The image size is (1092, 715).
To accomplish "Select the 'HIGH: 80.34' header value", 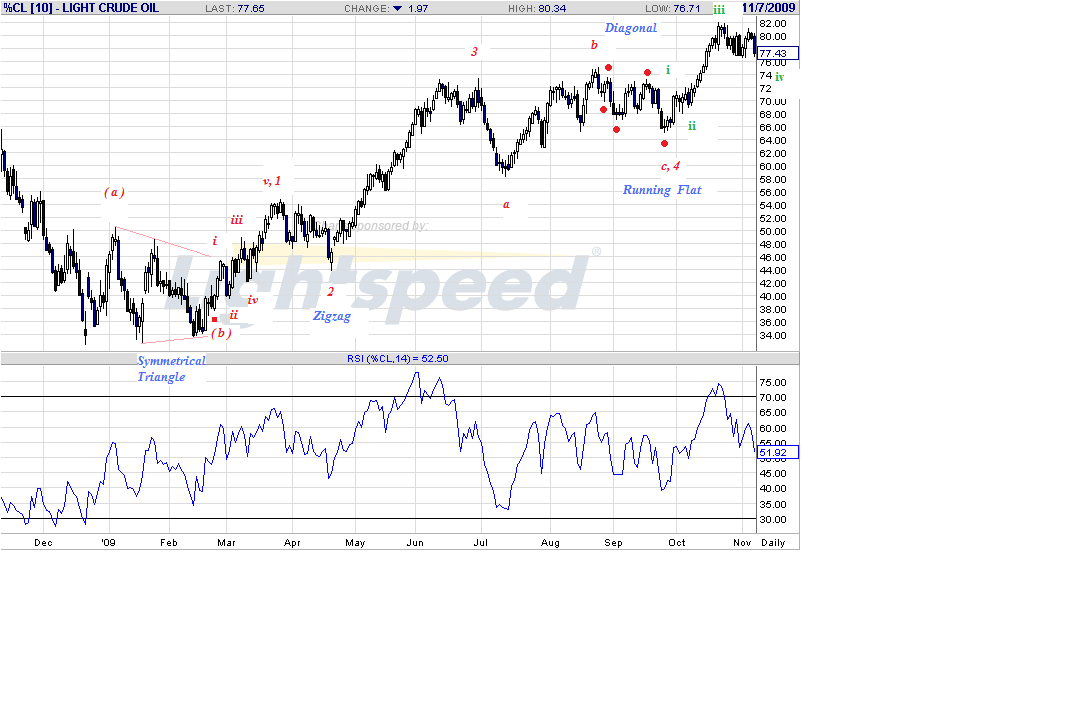I will click(537, 8).
